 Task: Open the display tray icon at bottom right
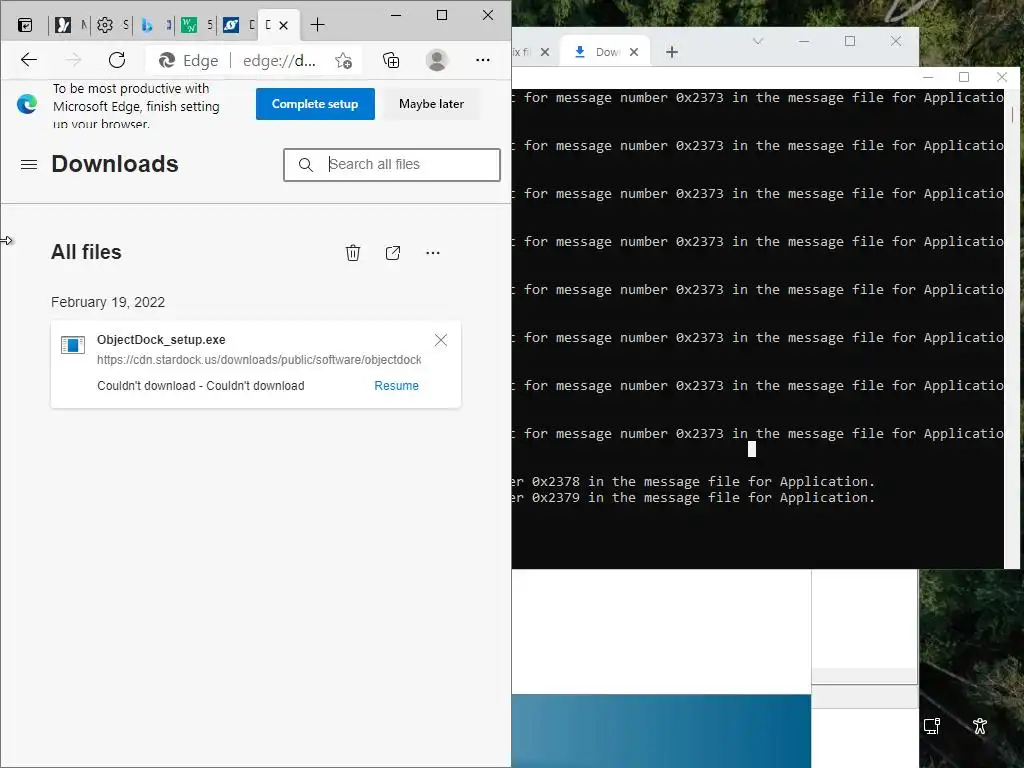click(932, 726)
